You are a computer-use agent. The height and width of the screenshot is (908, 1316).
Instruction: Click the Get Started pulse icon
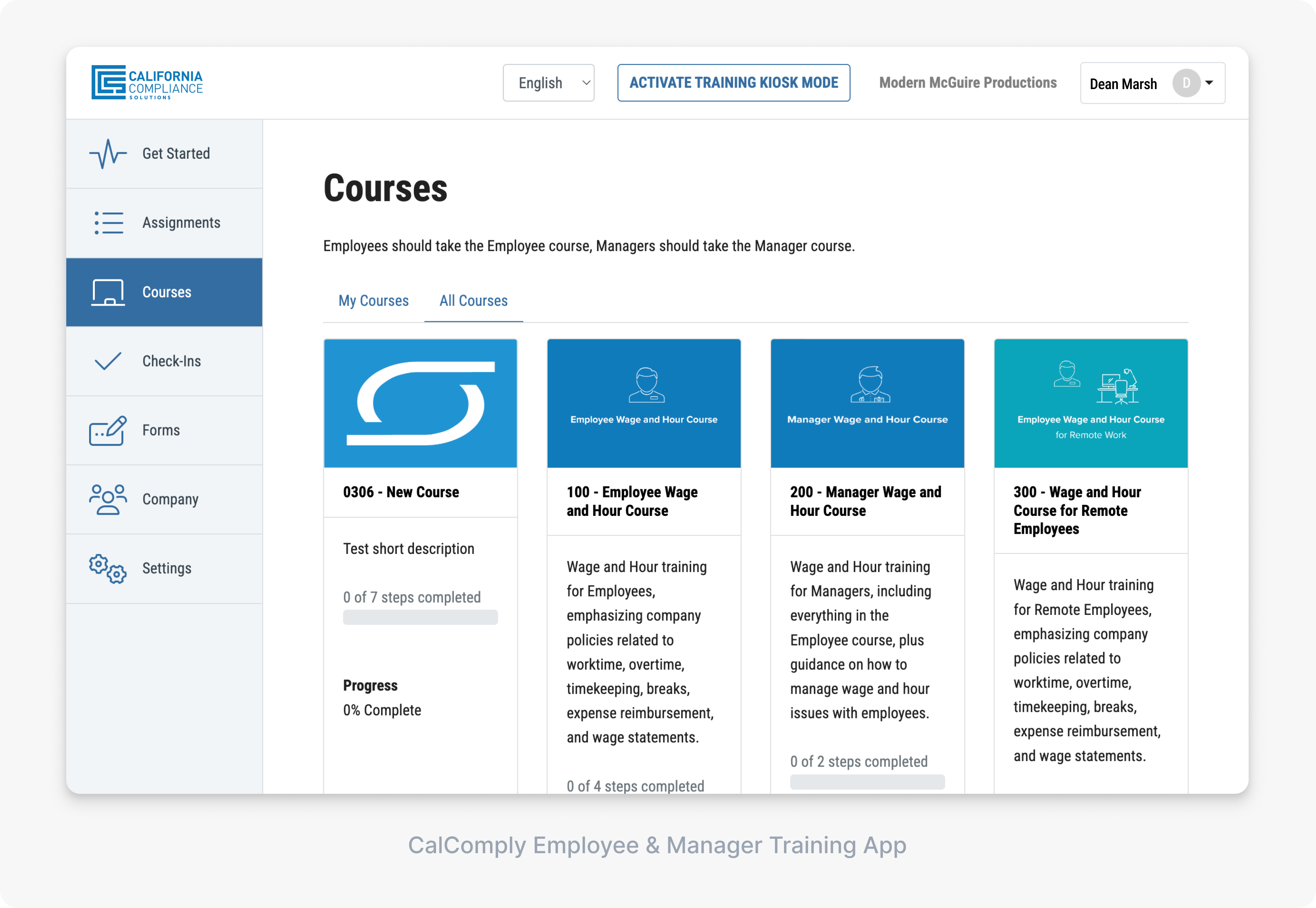(x=107, y=153)
